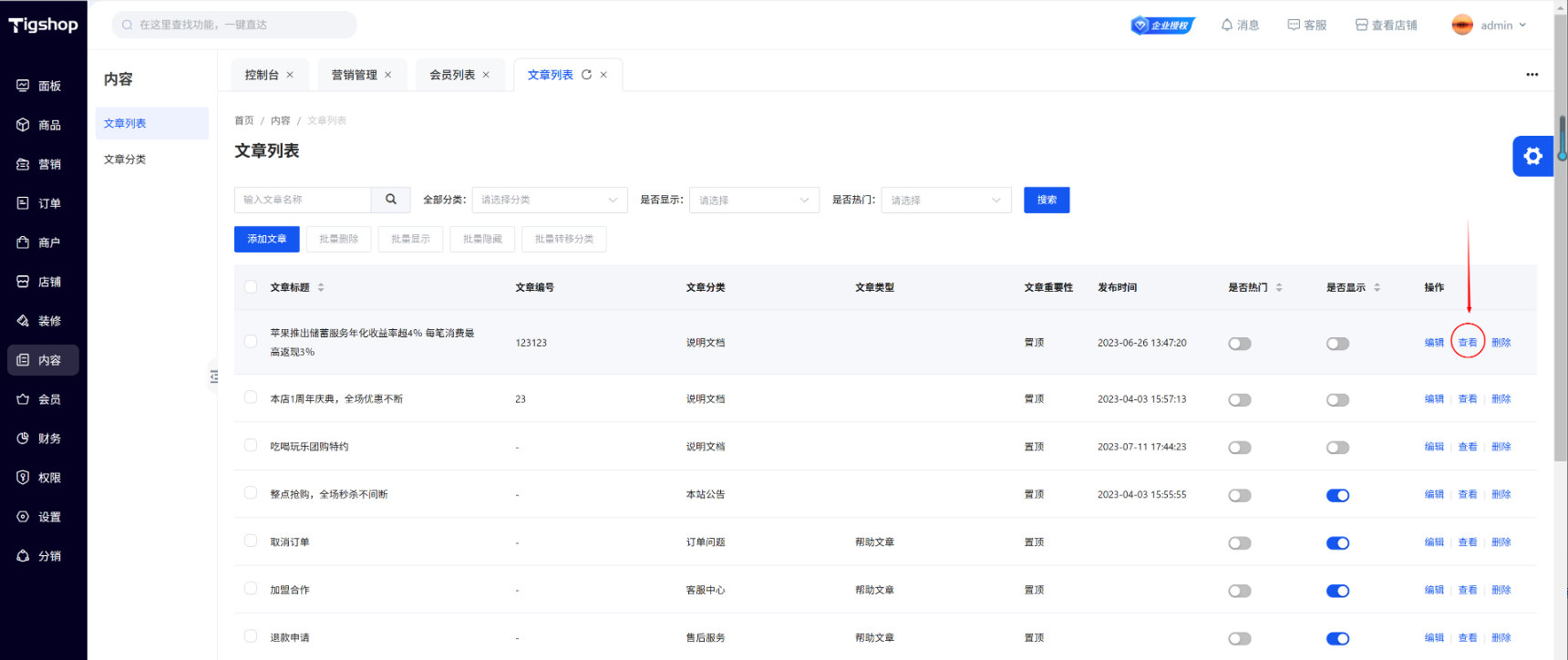Open the 装修 decoration sidebar icon

coord(23,321)
